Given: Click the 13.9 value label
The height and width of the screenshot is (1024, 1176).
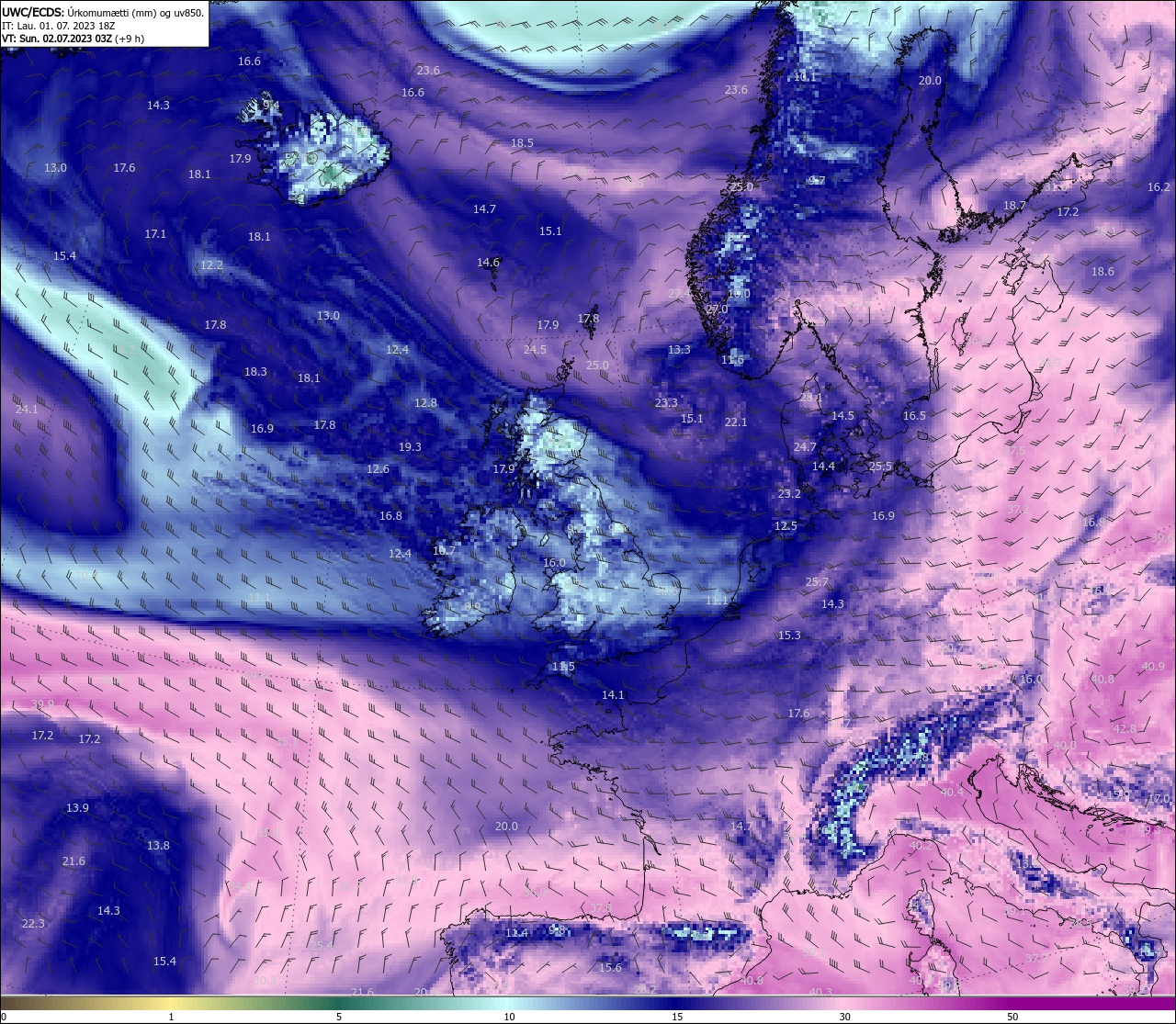Looking at the screenshot, I should [77, 808].
